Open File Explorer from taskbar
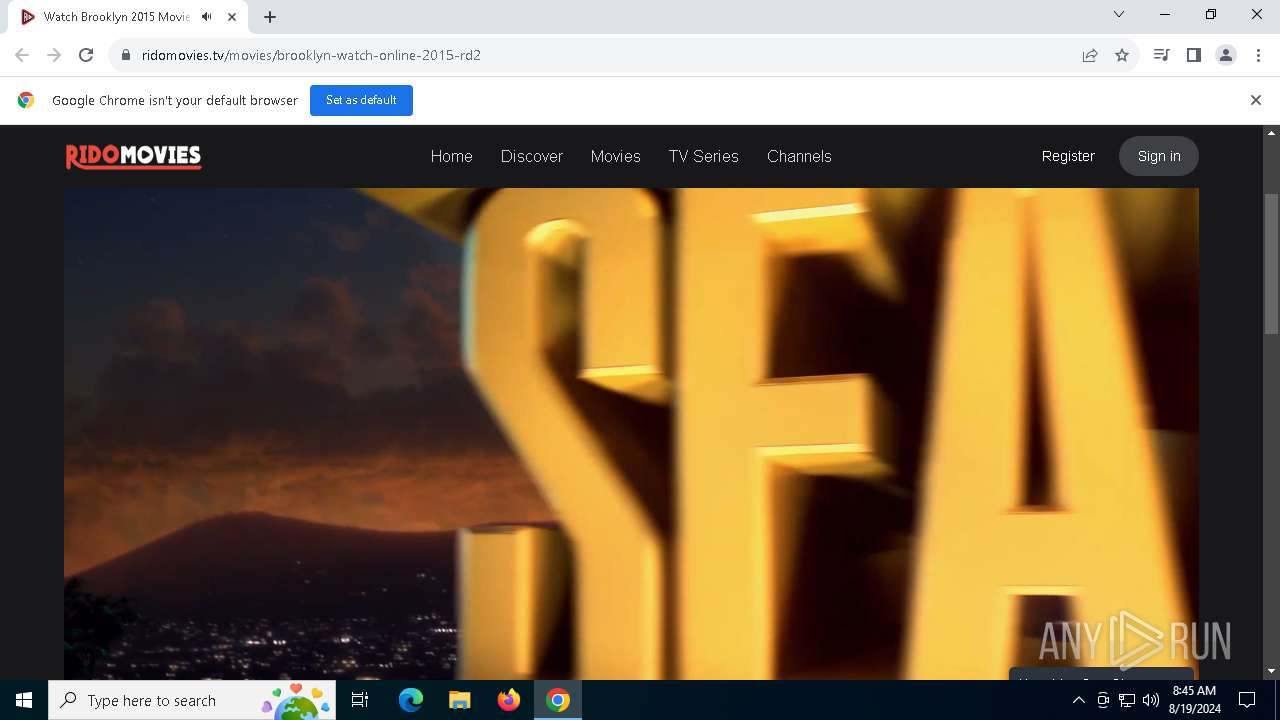This screenshot has width=1280, height=720. [459, 700]
